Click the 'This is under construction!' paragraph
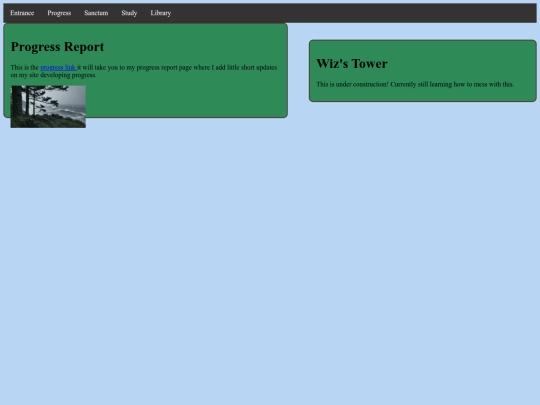This screenshot has height=405, width=540. pyautogui.click(x=415, y=84)
